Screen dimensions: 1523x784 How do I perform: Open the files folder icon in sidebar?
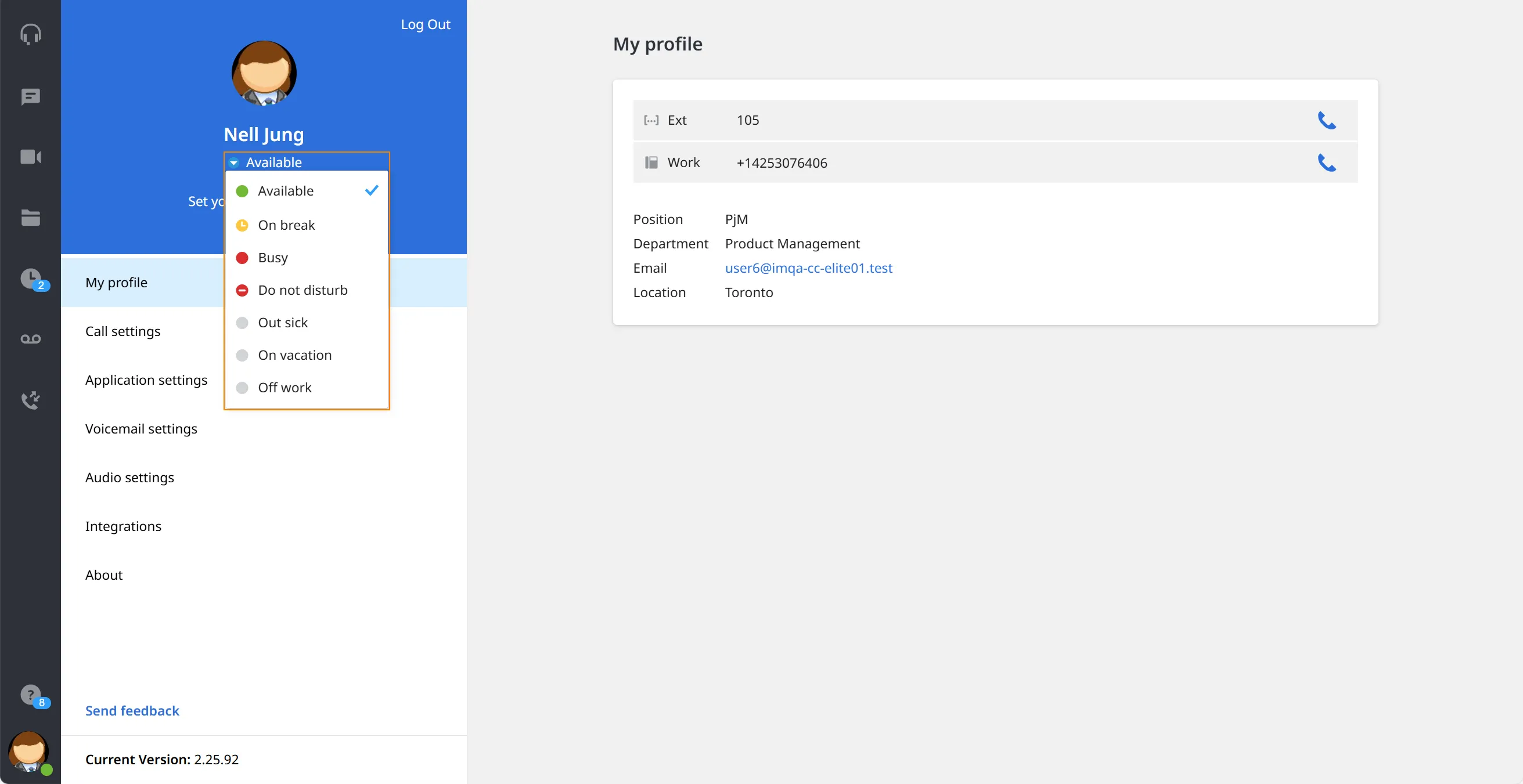(30, 218)
